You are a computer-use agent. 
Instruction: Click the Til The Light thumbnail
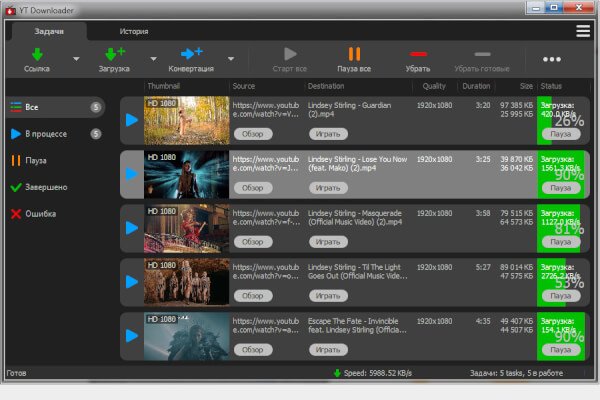pos(186,282)
